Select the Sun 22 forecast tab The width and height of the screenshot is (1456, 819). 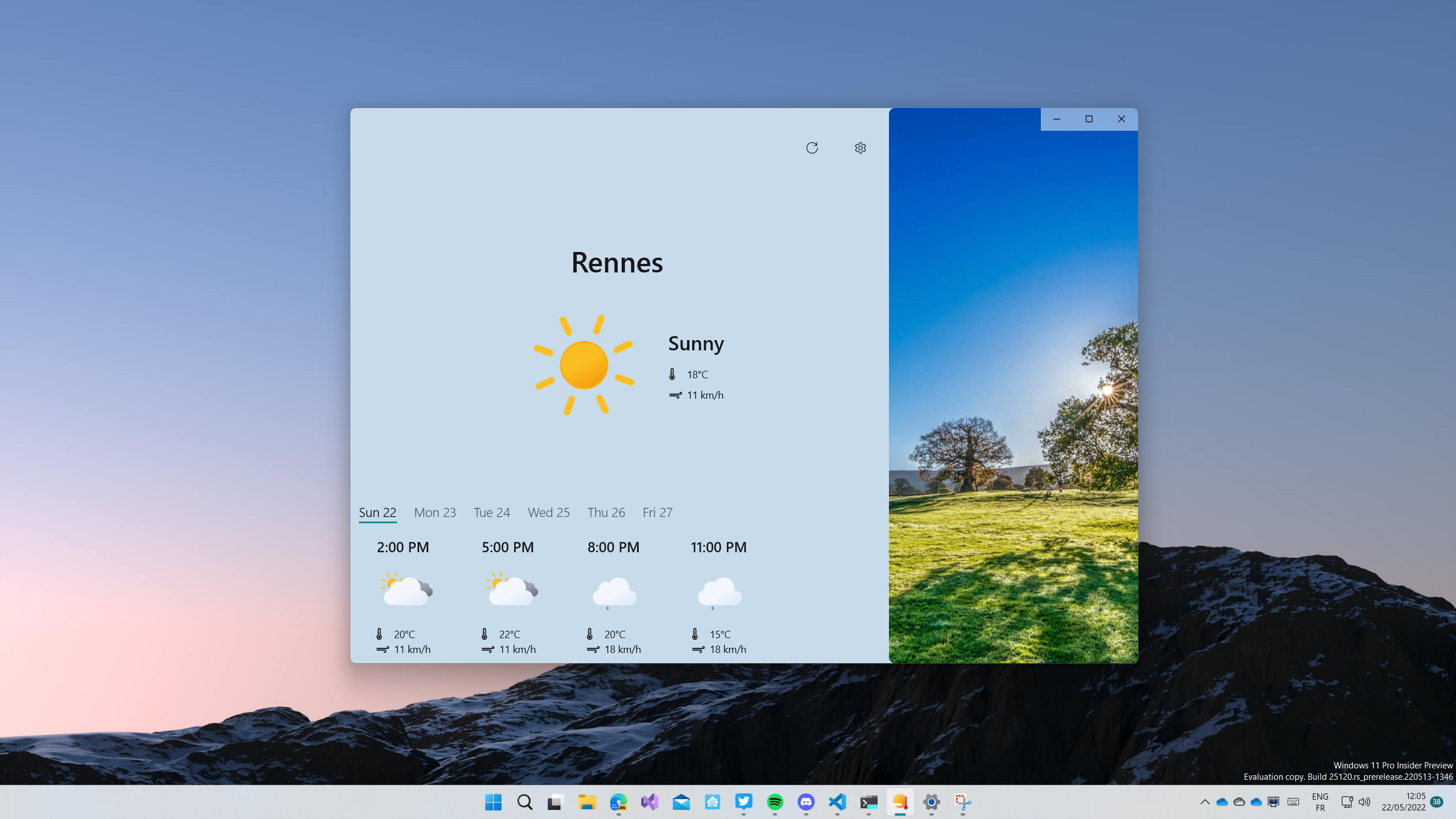pos(377,512)
